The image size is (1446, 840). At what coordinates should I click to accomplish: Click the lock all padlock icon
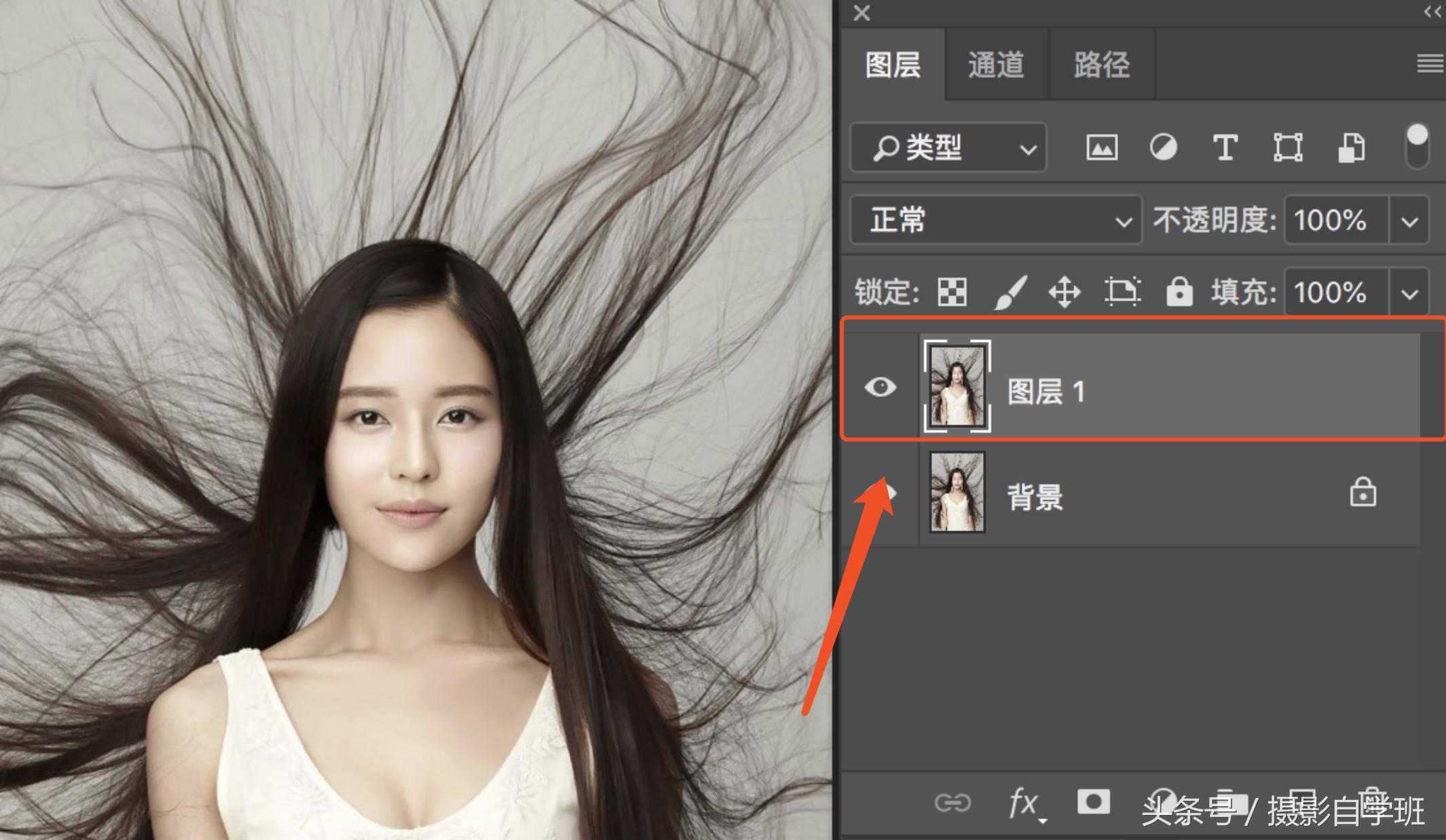[x=1179, y=292]
